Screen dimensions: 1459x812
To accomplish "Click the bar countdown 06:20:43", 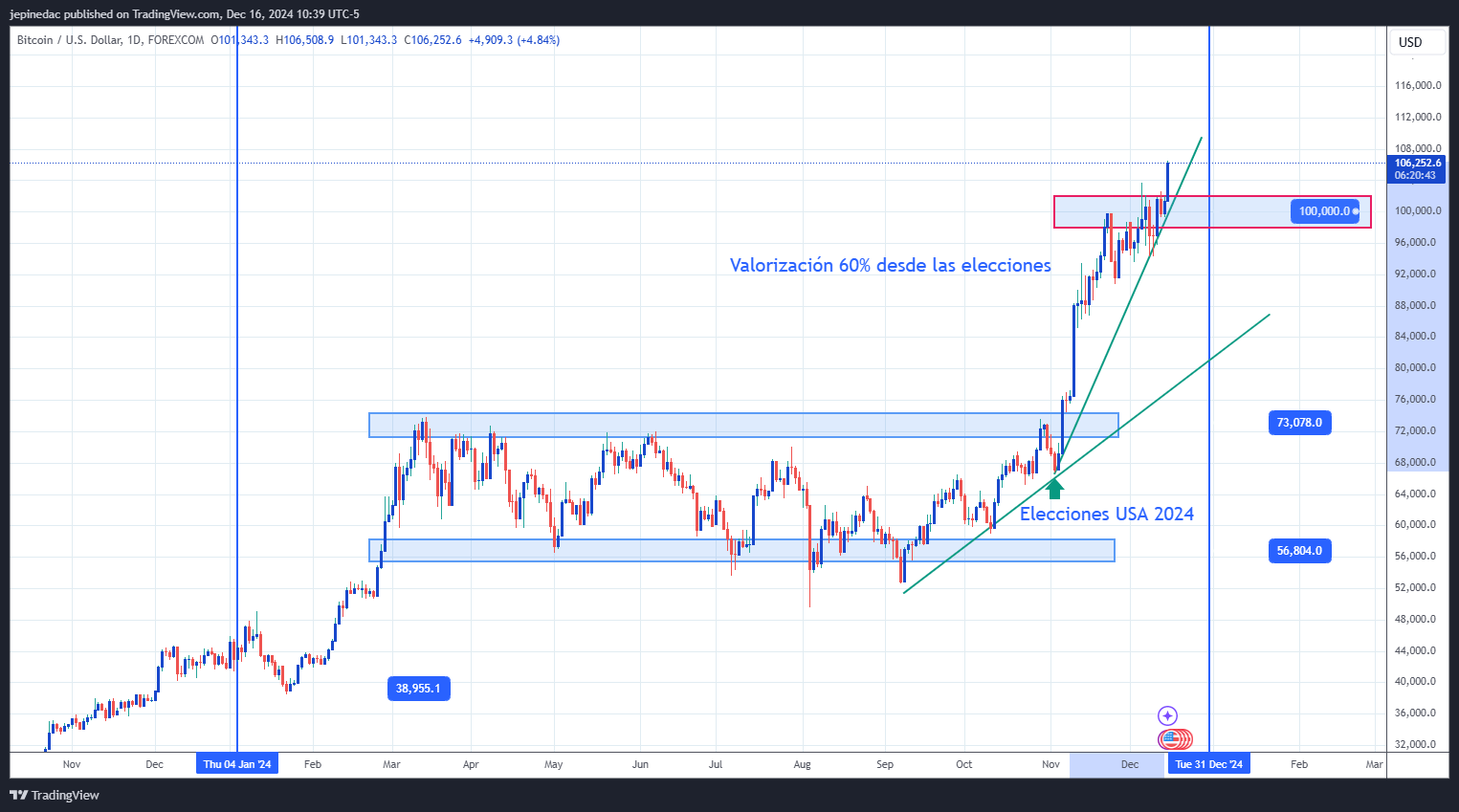I will [x=1417, y=176].
